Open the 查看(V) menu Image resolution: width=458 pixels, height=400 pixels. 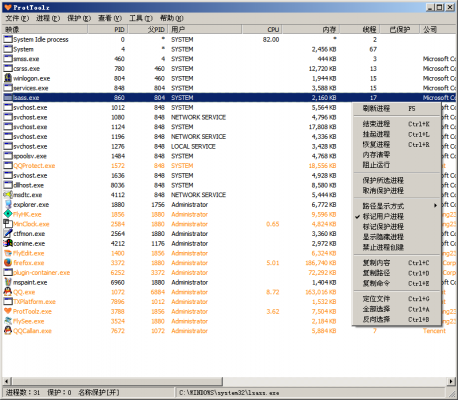click(110, 18)
